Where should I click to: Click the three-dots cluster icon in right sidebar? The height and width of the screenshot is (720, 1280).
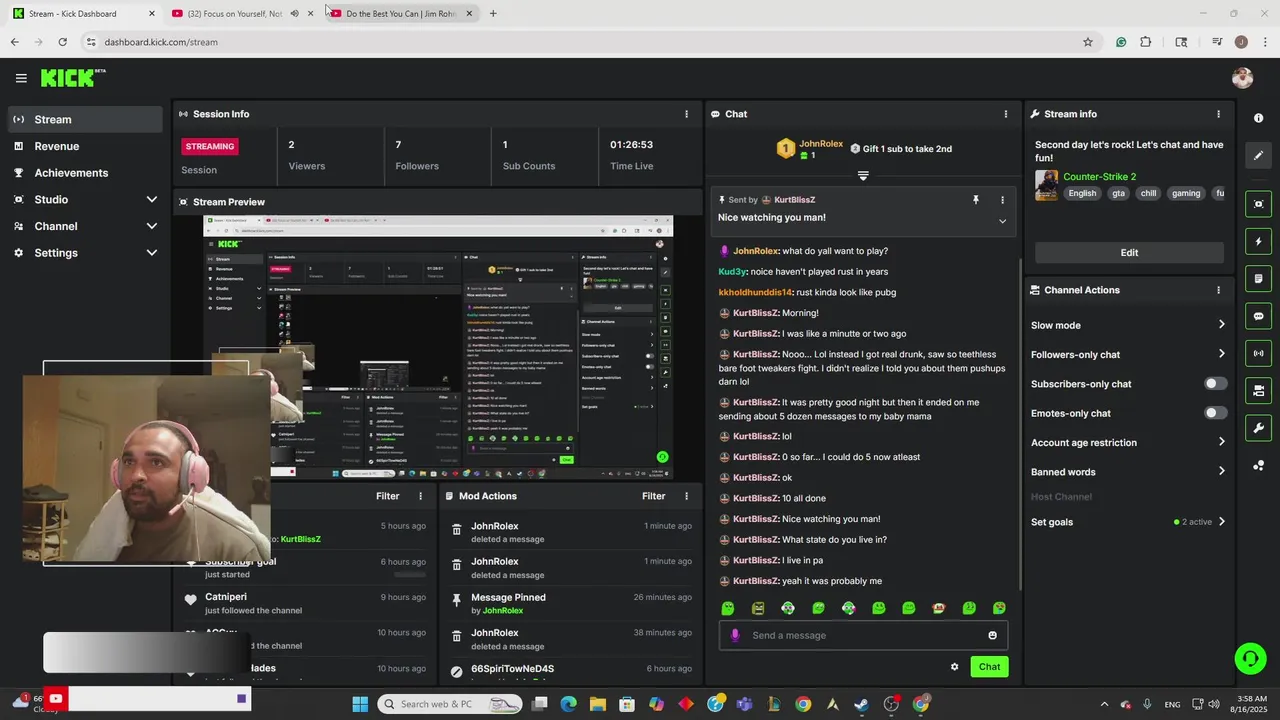pyautogui.click(x=1258, y=466)
